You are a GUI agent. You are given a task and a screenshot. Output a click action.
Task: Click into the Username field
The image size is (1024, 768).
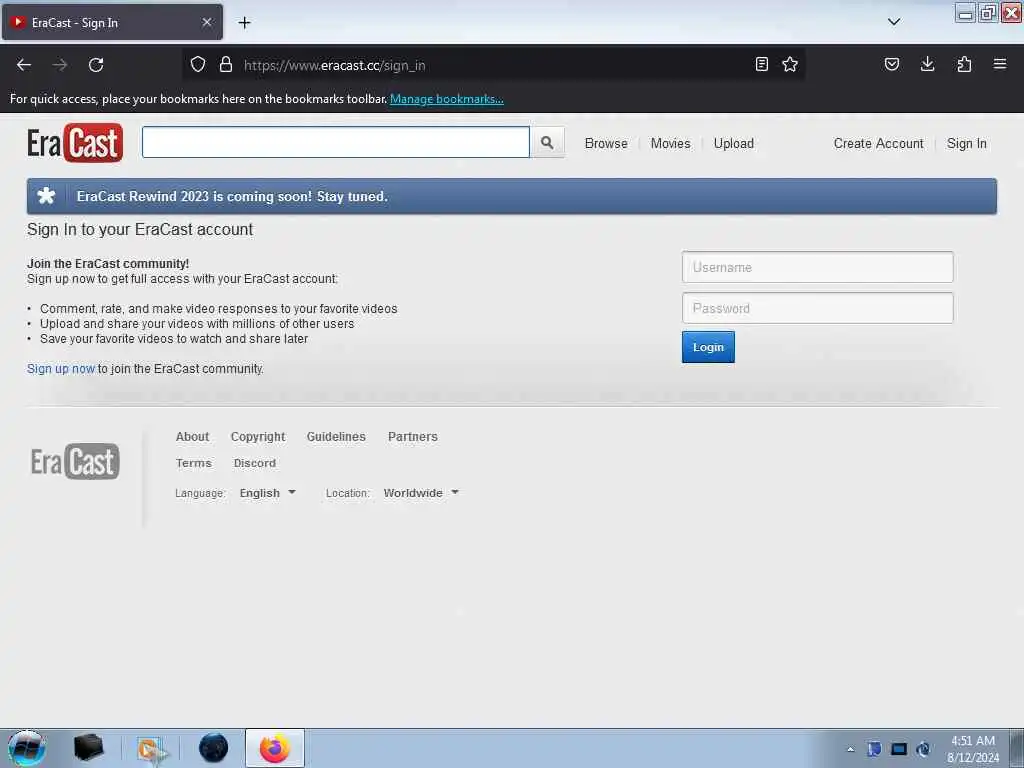[818, 267]
